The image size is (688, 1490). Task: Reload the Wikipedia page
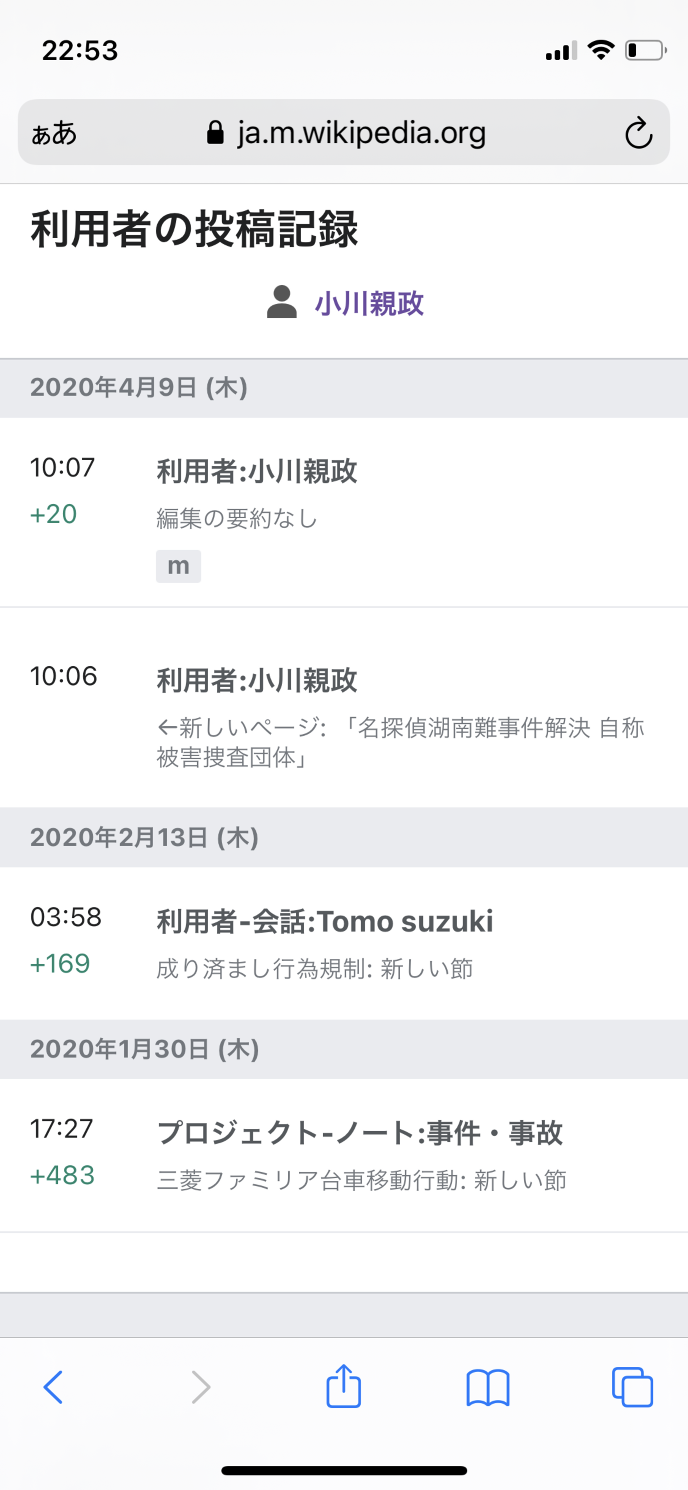pyautogui.click(x=638, y=133)
